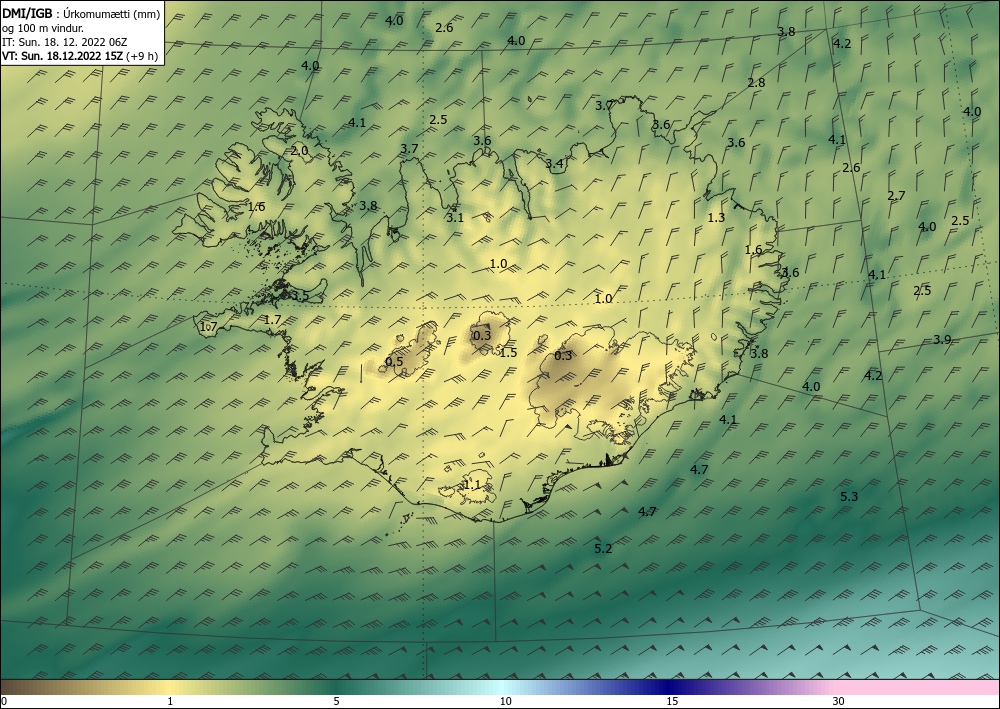The width and height of the screenshot is (1000, 709).
Task: Click the 10 tick label on the color scale
Action: click(505, 701)
